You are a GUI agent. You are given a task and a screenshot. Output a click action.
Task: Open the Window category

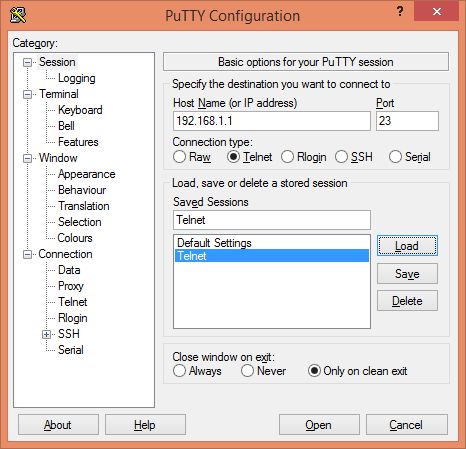tap(58, 158)
